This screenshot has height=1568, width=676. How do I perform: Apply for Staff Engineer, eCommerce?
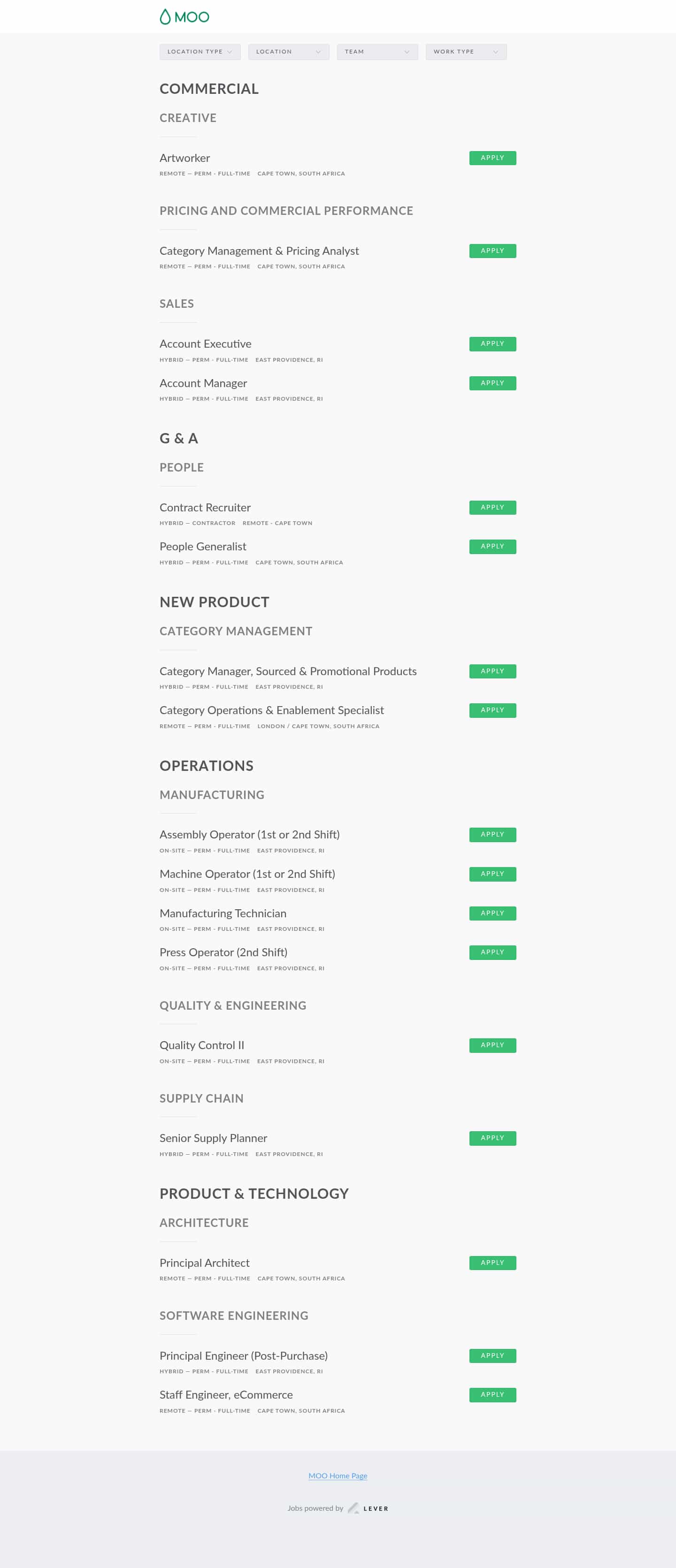[x=492, y=1394]
